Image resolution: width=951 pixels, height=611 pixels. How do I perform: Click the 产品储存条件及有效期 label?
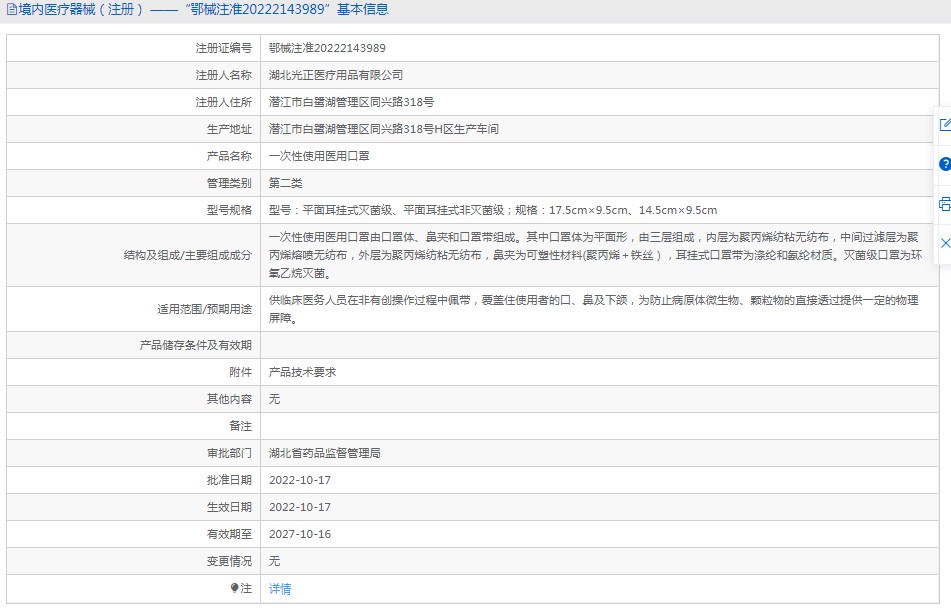tap(195, 345)
